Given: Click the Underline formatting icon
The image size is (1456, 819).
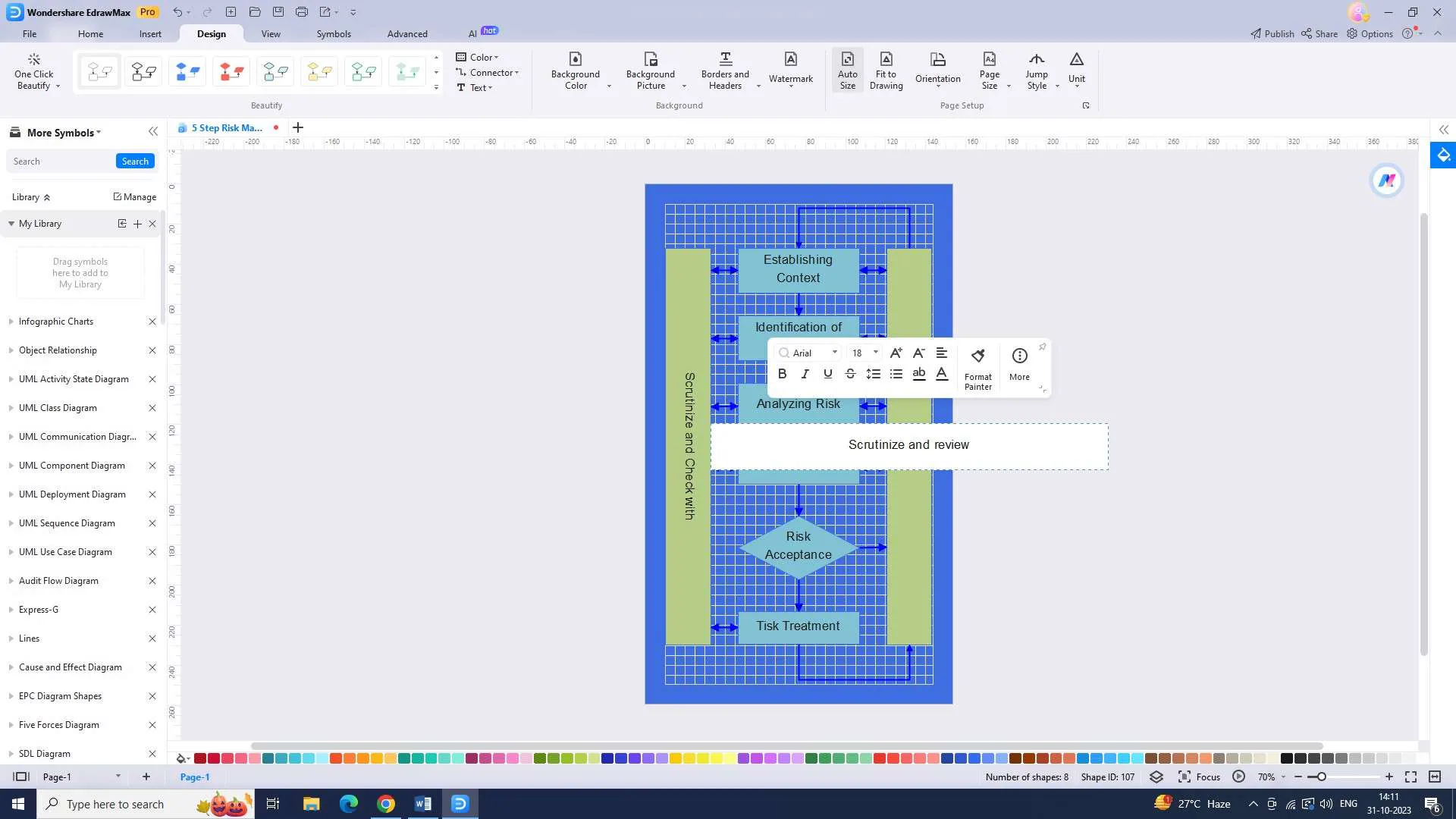Looking at the screenshot, I should 828,374.
